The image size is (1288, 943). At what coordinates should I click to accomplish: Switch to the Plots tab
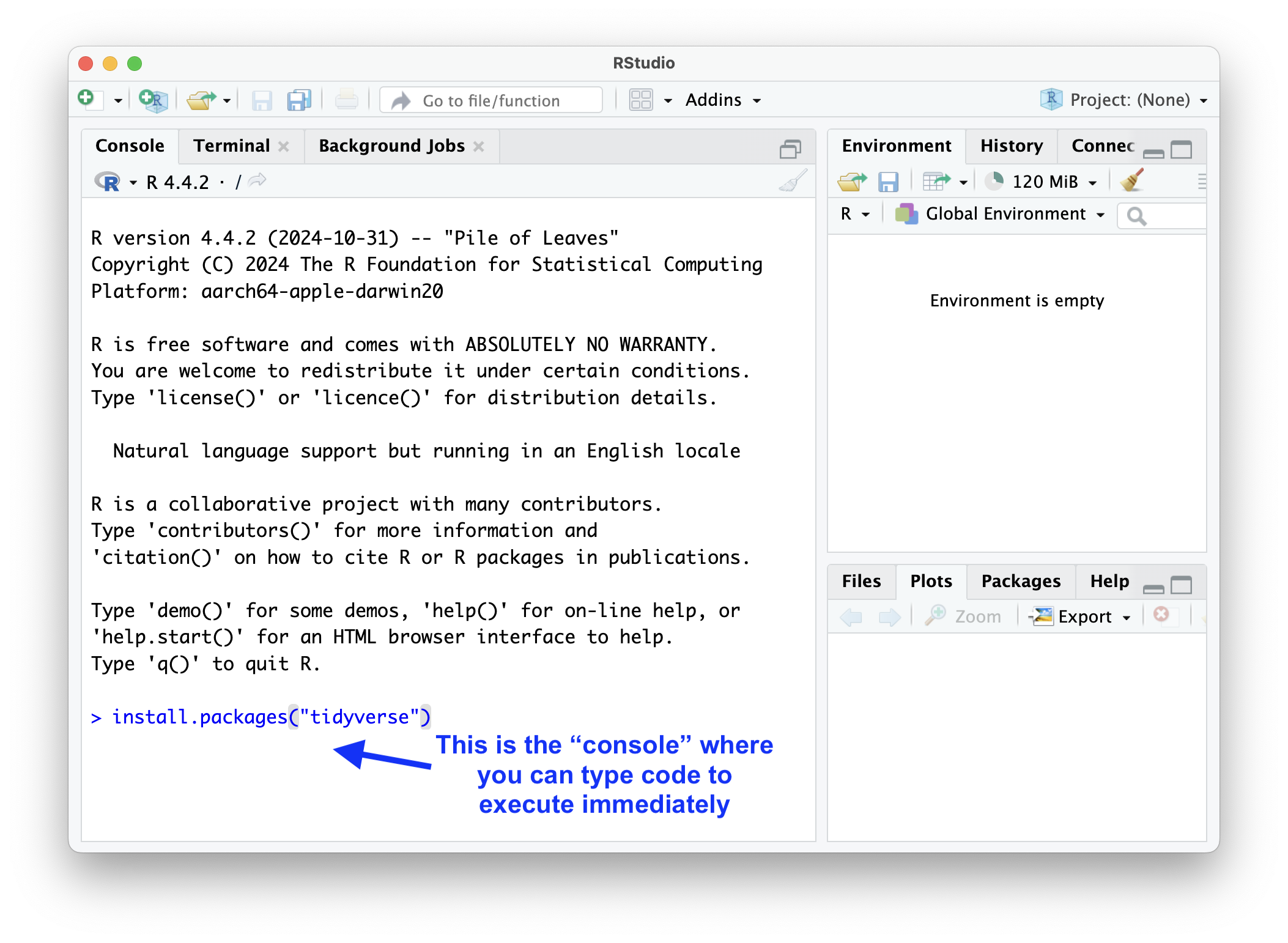(x=931, y=581)
